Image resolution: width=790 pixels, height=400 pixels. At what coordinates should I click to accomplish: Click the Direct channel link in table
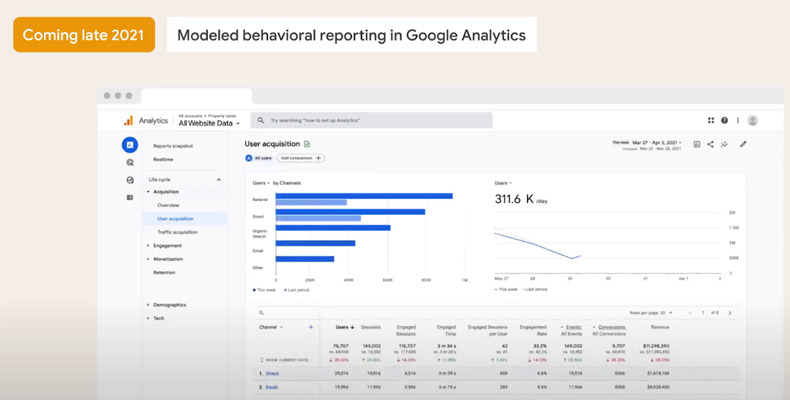(x=273, y=374)
